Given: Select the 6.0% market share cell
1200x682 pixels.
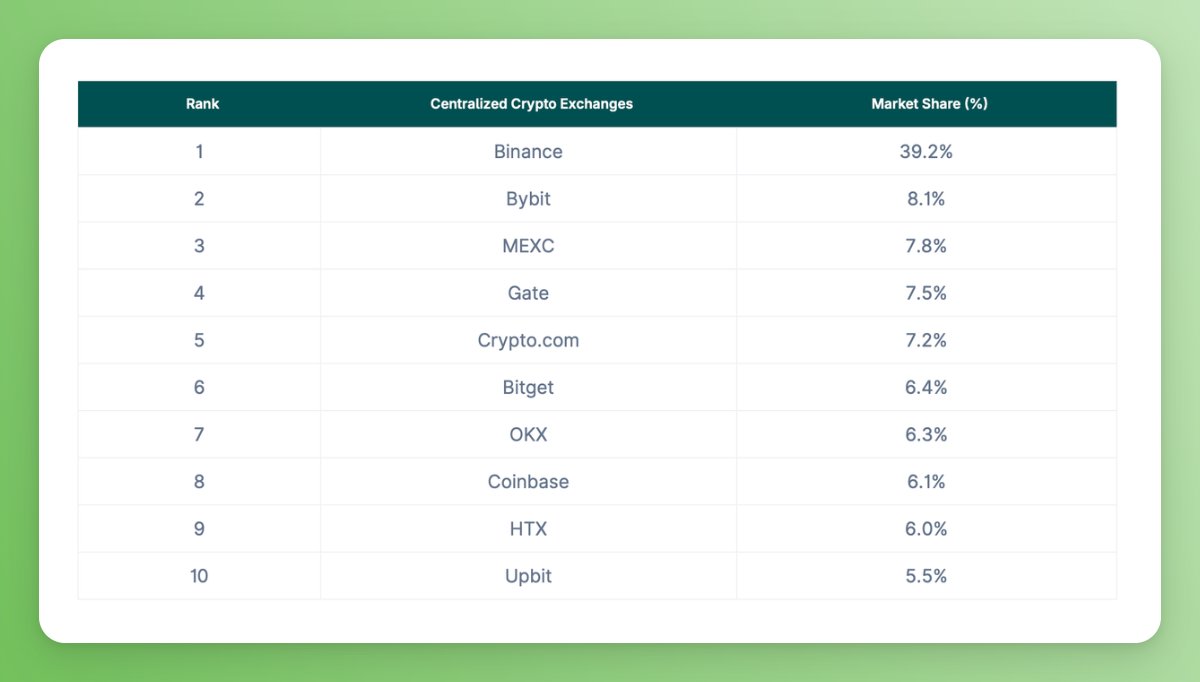Looking at the screenshot, I should click(926, 529).
